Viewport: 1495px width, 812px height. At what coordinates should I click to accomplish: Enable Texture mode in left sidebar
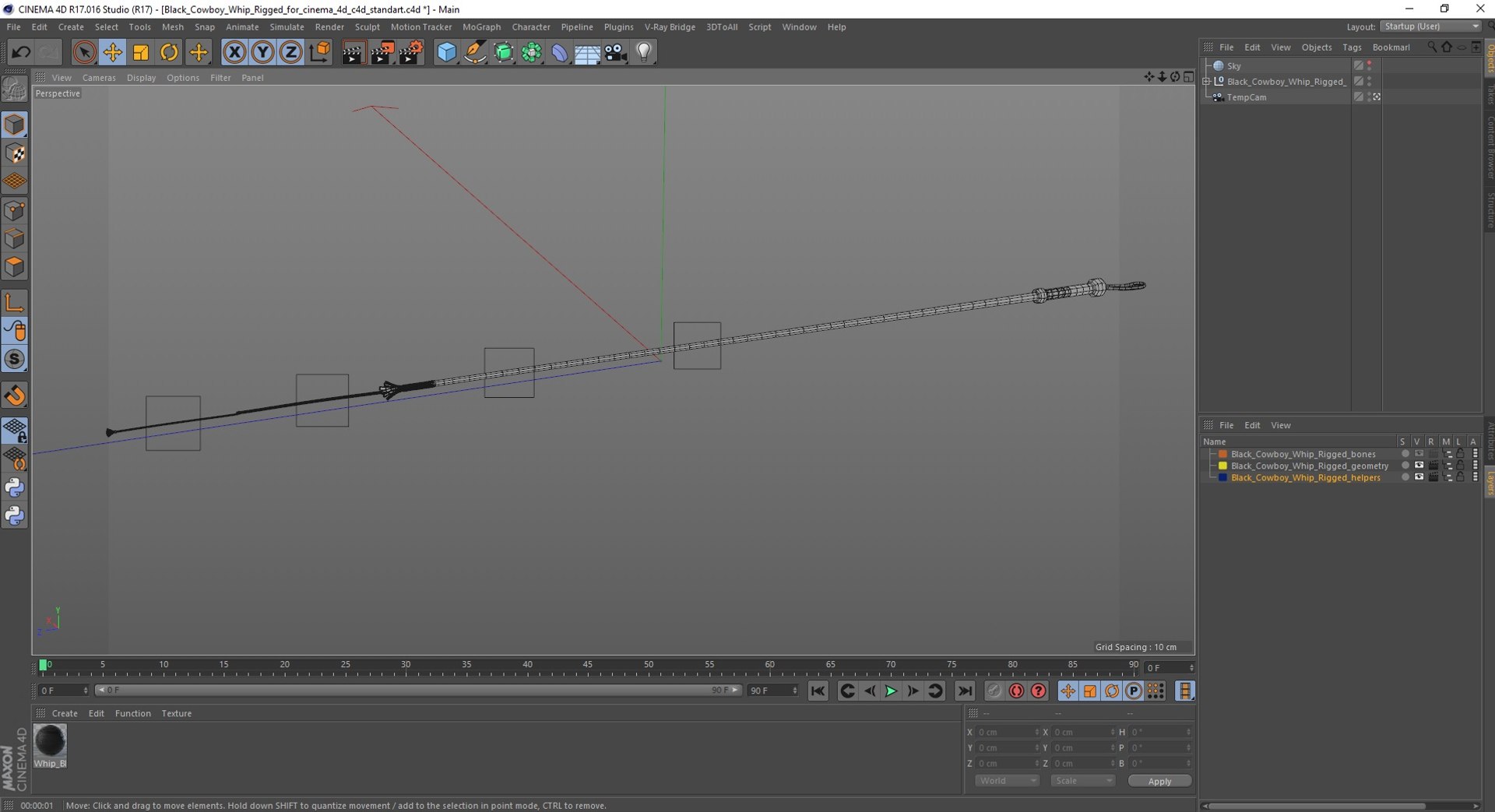[x=15, y=153]
